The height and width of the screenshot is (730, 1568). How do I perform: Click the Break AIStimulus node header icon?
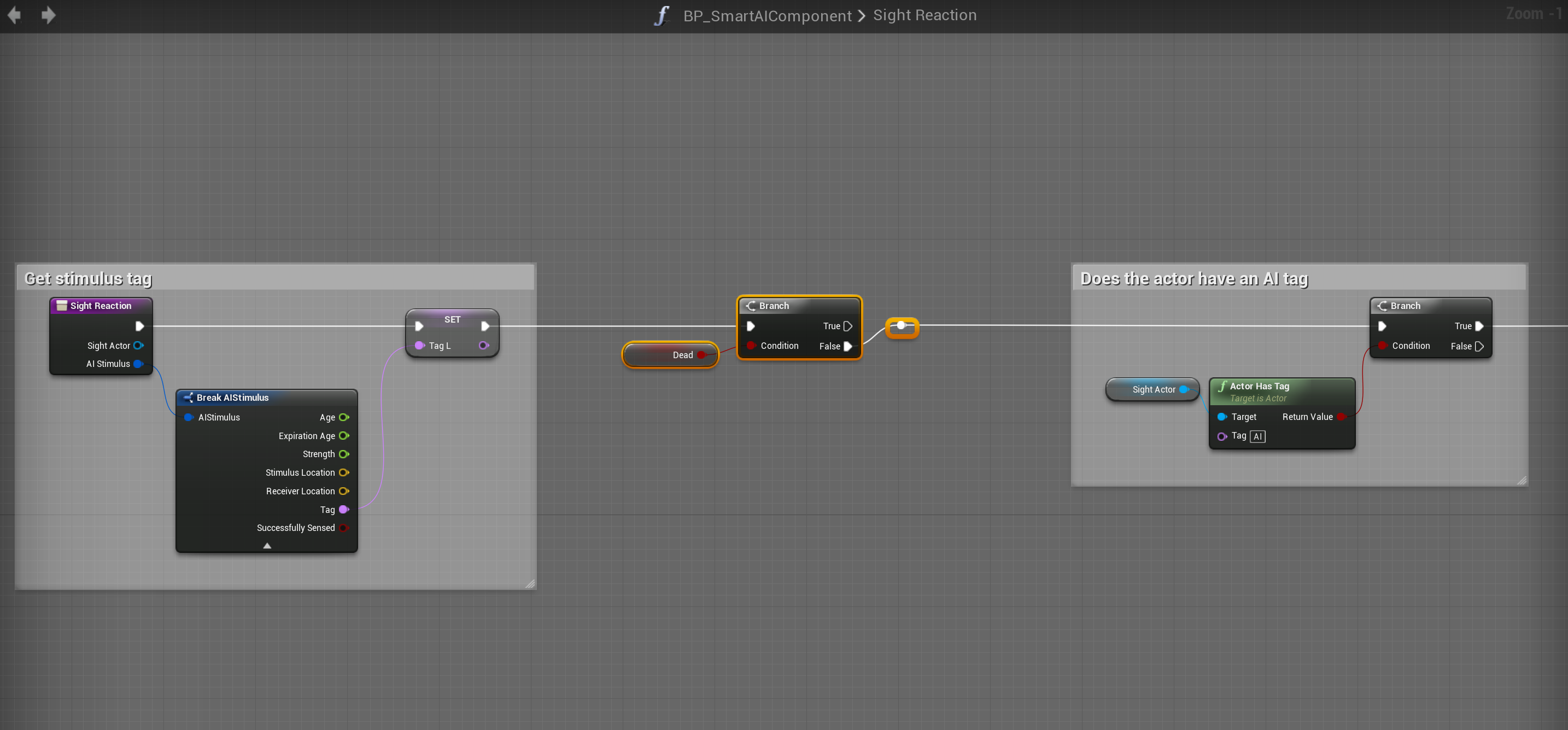click(188, 397)
